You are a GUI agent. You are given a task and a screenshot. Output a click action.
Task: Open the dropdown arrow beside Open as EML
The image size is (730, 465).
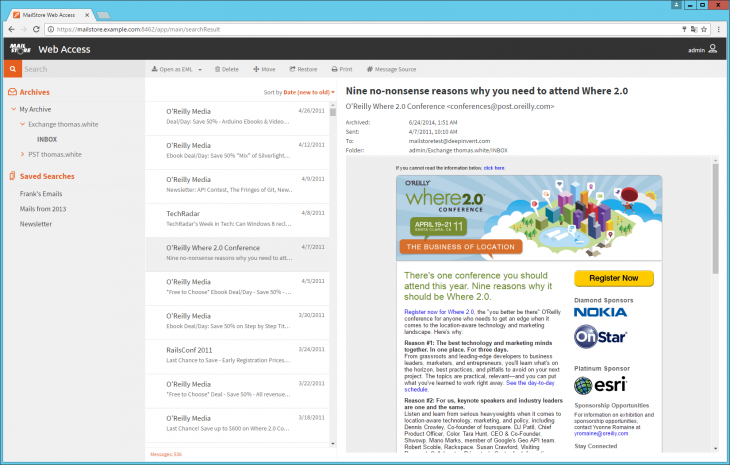[200, 69]
